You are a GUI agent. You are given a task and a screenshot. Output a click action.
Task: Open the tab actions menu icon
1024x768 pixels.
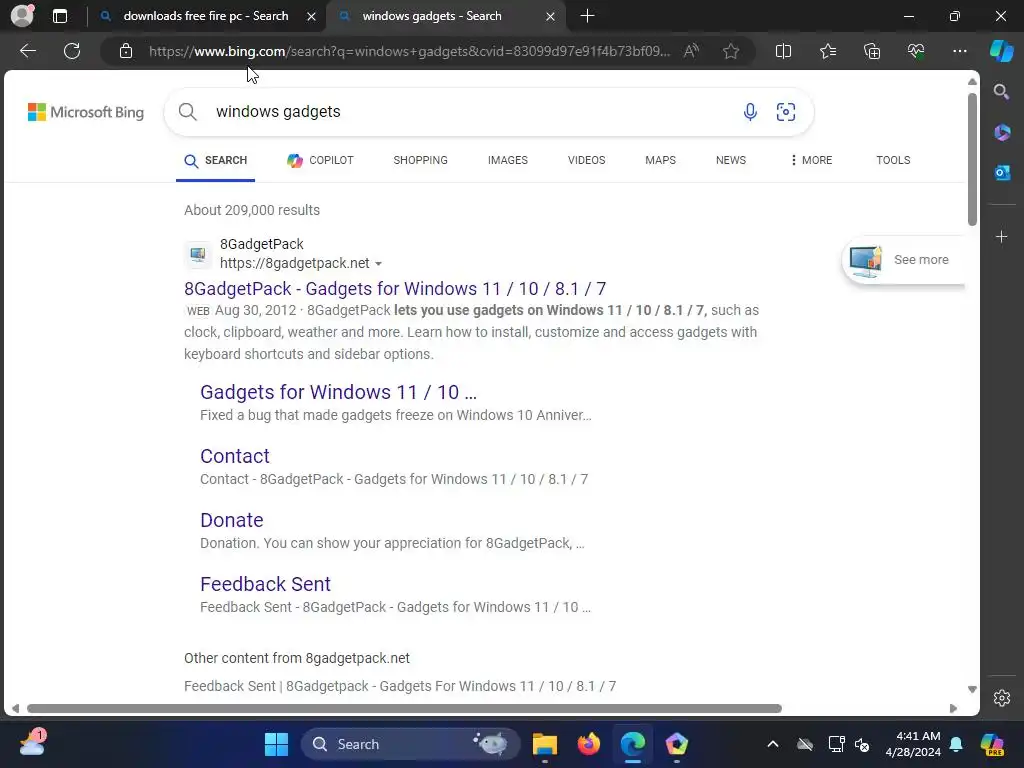(x=60, y=16)
